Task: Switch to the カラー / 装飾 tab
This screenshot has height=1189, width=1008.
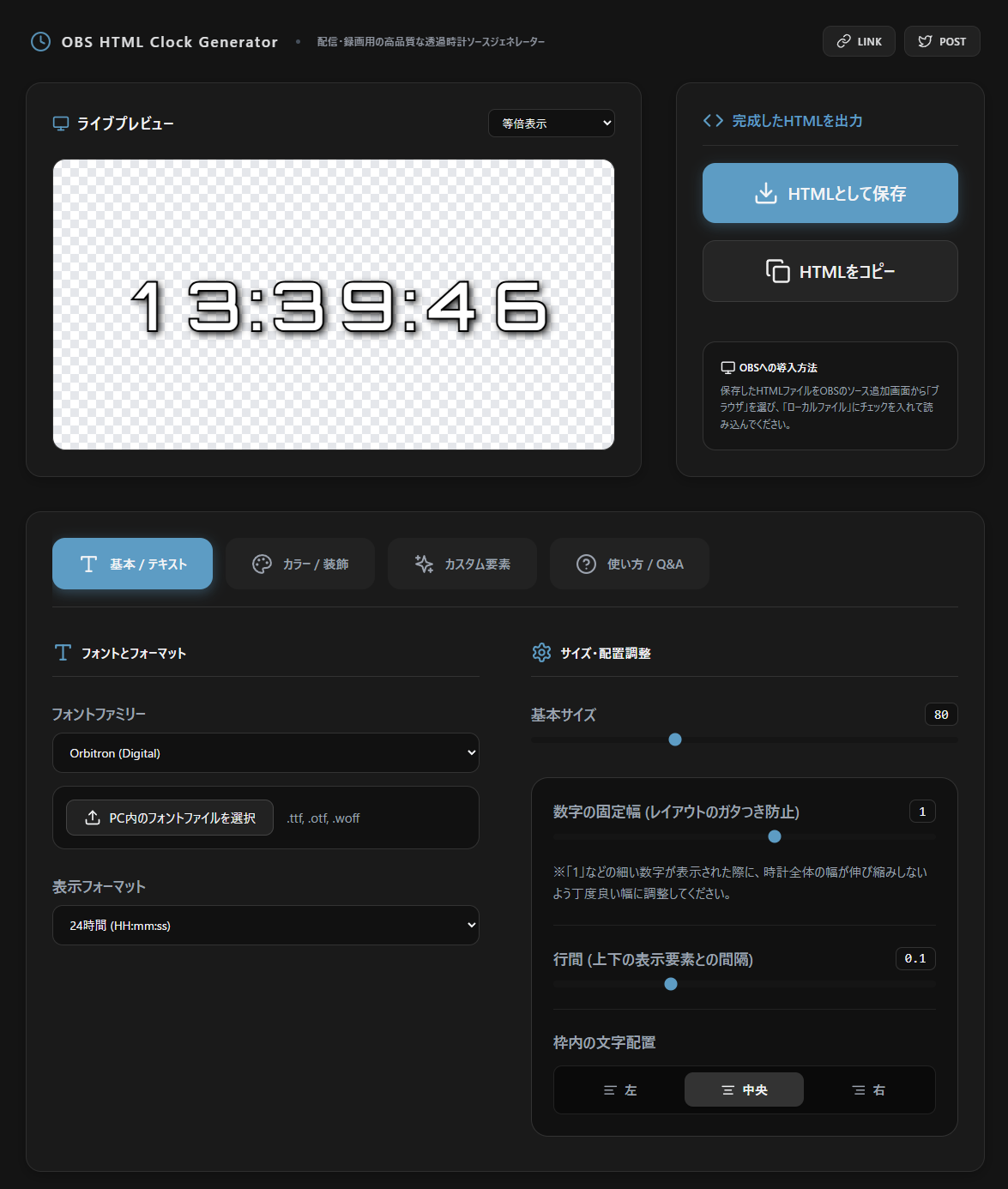Action: point(300,564)
